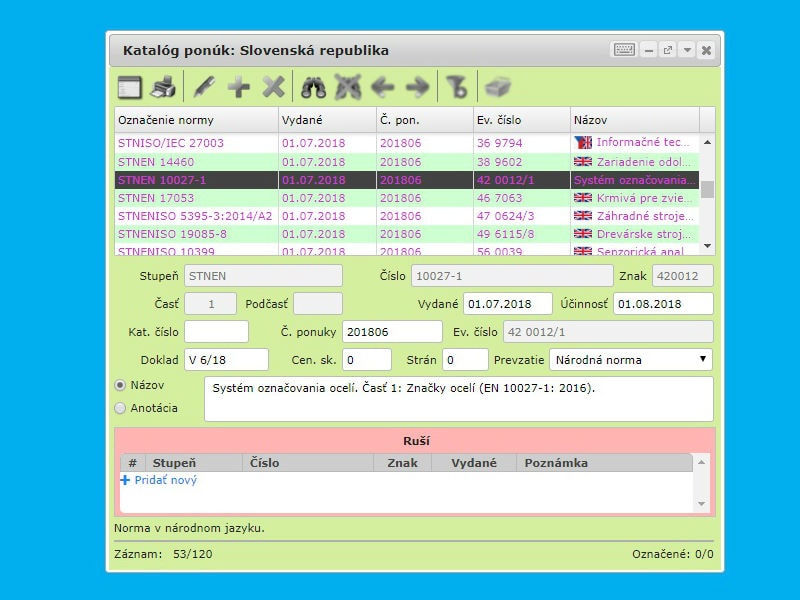Click the list scrollbar thumb
Image resolution: width=800 pixels, height=600 pixels.
click(707, 189)
